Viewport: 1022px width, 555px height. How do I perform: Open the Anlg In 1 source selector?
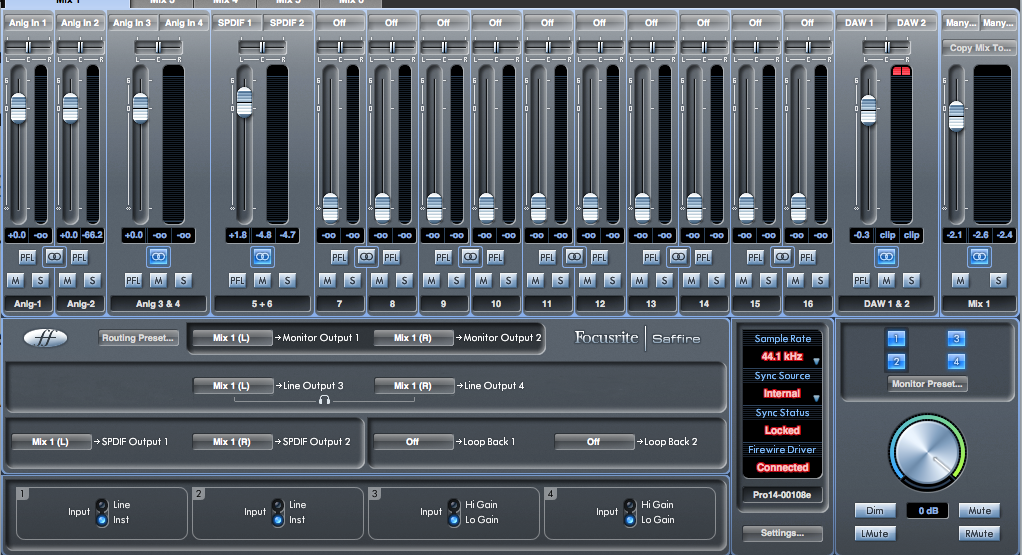pyautogui.click(x=28, y=23)
